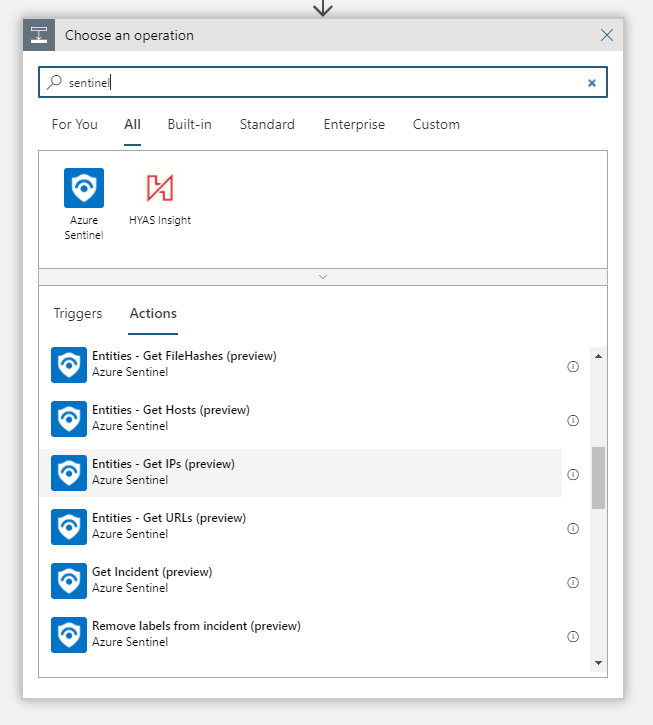Switch to the For You tab
Screen dimensions: 653x725
pyautogui.click(x=74, y=124)
